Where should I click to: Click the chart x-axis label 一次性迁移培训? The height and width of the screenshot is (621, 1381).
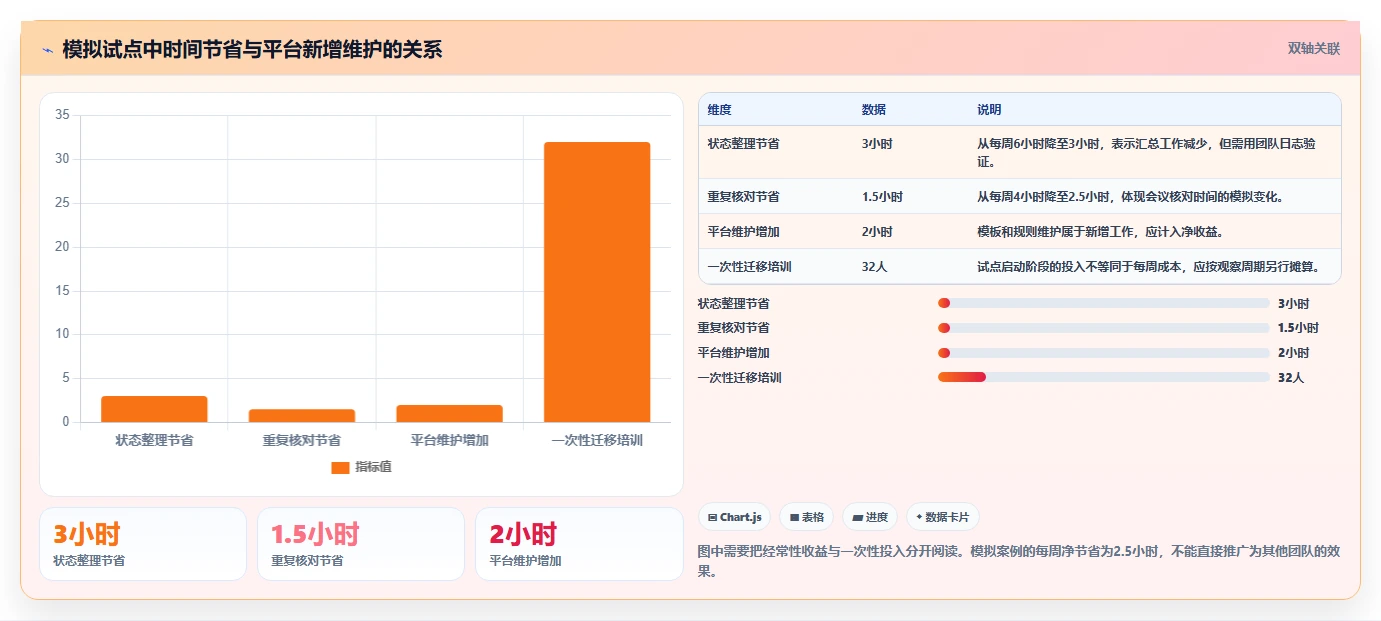click(x=597, y=440)
